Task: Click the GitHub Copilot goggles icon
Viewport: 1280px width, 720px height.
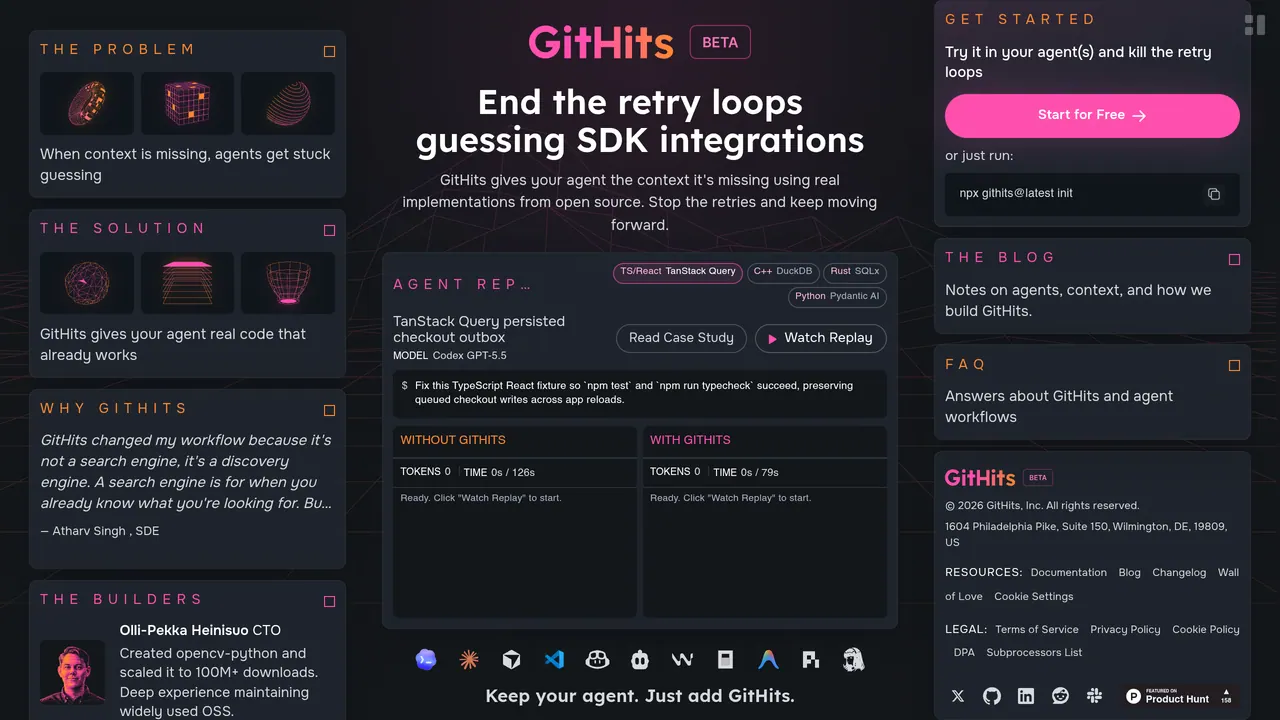Action: point(598,660)
